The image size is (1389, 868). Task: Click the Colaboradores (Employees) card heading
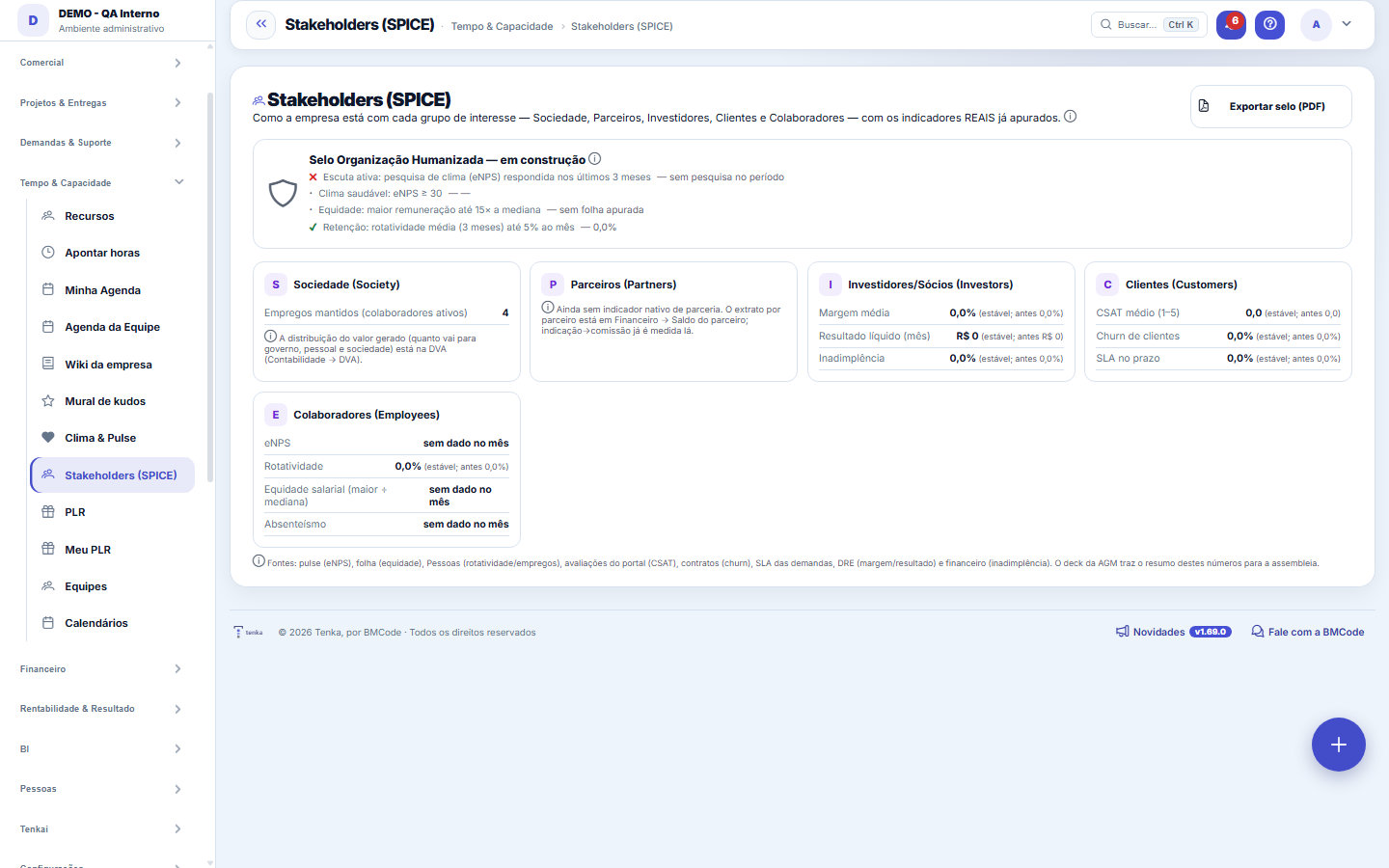click(x=367, y=415)
